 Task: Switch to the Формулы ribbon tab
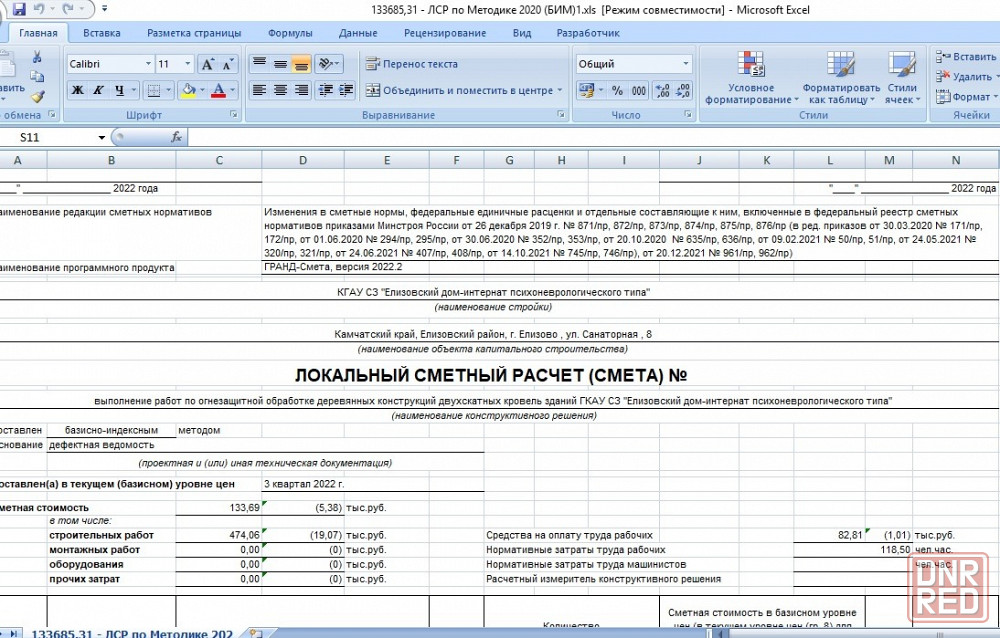coord(290,33)
